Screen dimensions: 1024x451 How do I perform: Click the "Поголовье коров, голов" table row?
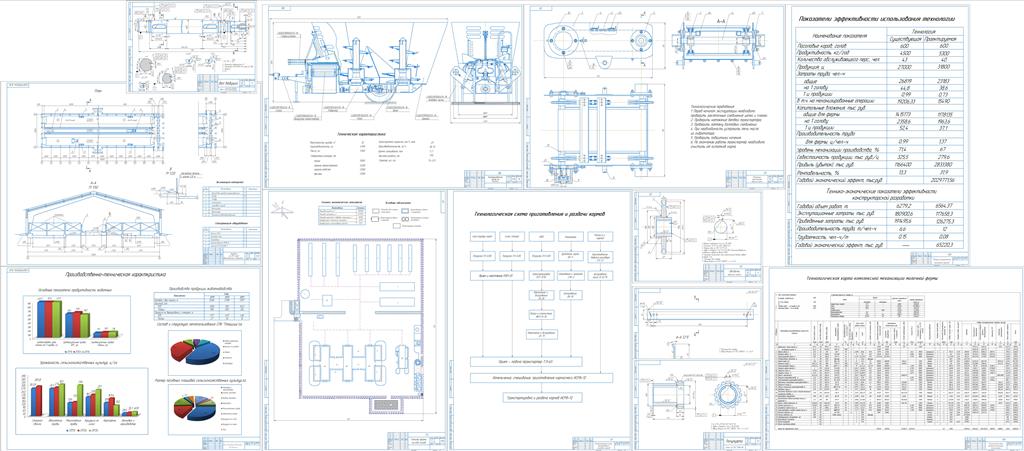(x=879, y=46)
